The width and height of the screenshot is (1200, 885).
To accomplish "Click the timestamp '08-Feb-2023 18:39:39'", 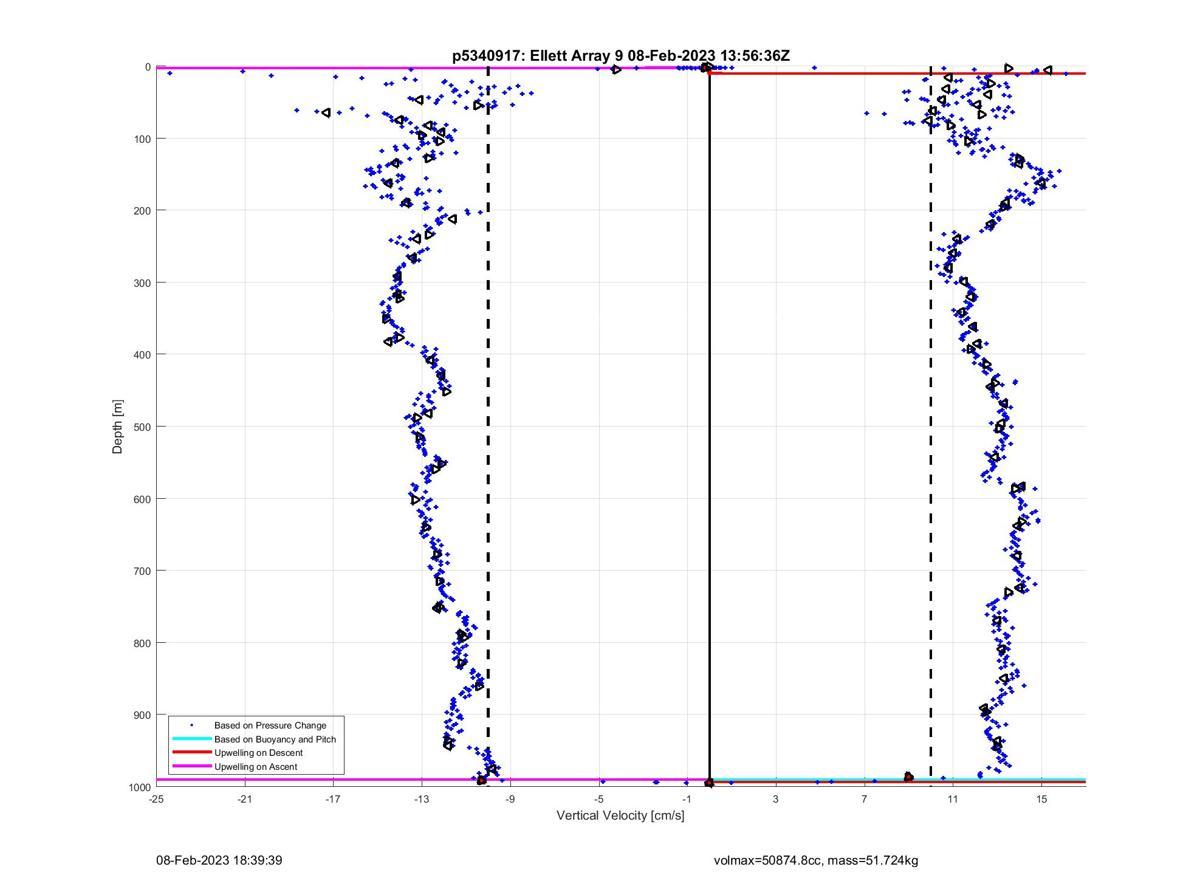I will 219,860.
